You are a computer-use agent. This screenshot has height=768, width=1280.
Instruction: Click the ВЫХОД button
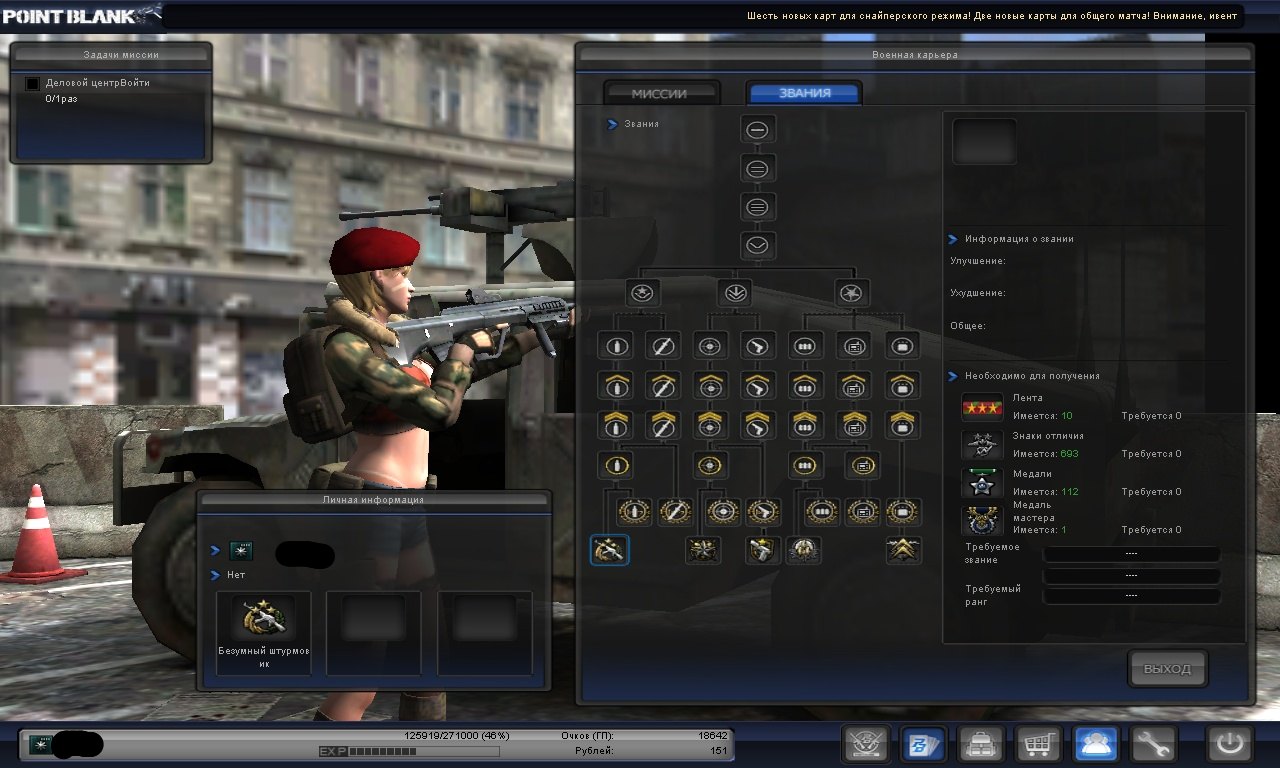pyautogui.click(x=1167, y=669)
